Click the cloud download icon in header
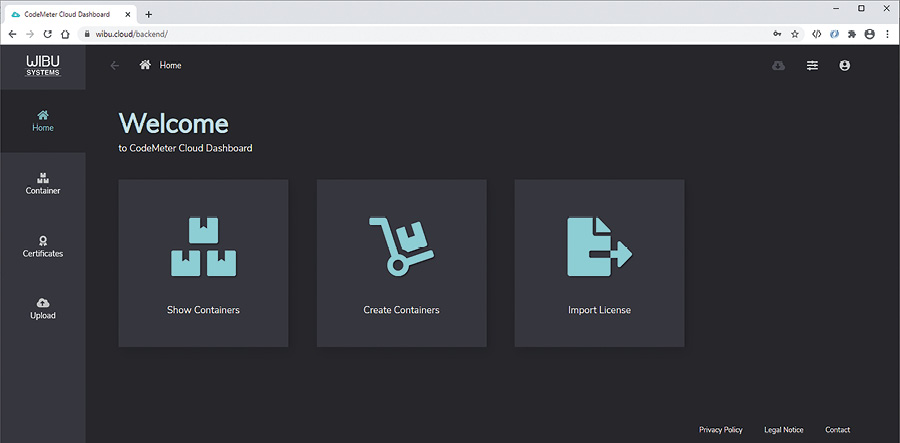The height and width of the screenshot is (443, 900). 778,65
